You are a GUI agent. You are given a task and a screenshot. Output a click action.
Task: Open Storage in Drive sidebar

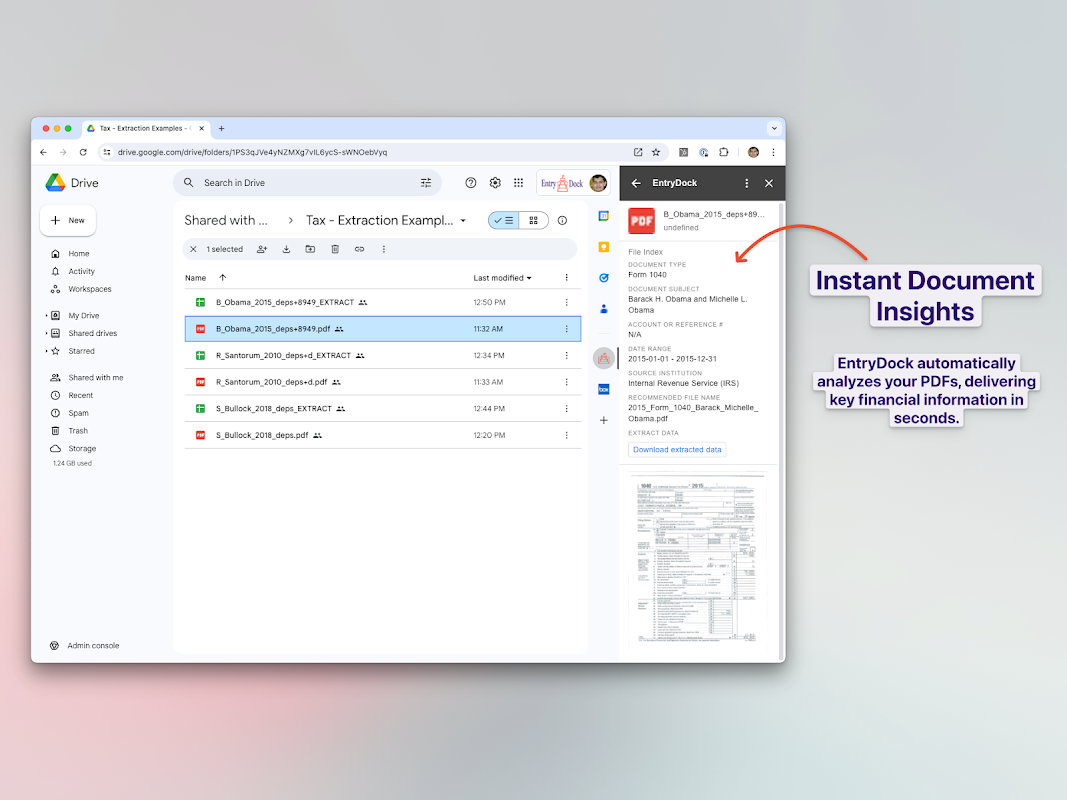coord(82,448)
